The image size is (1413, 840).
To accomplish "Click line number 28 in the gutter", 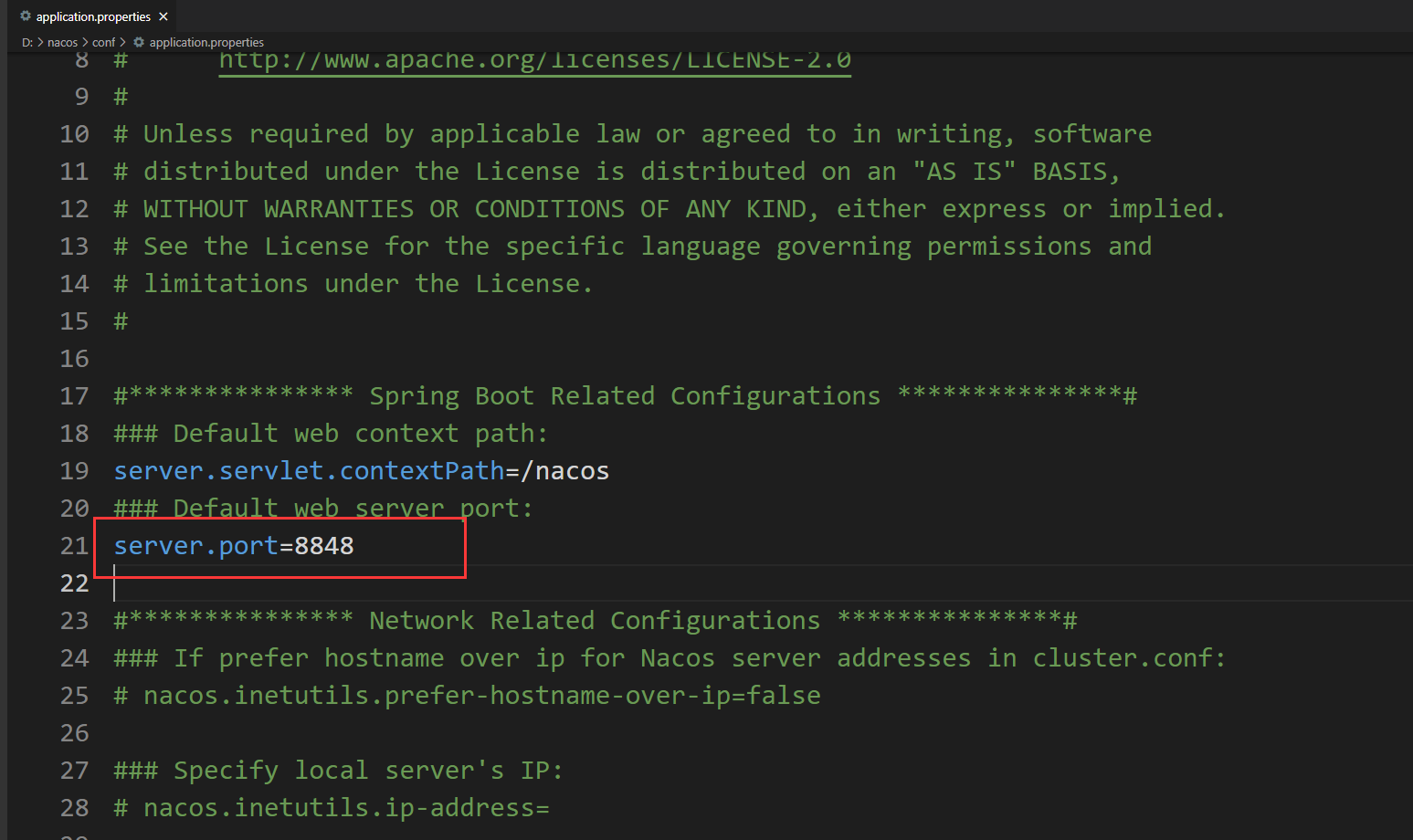I will pyautogui.click(x=74, y=808).
